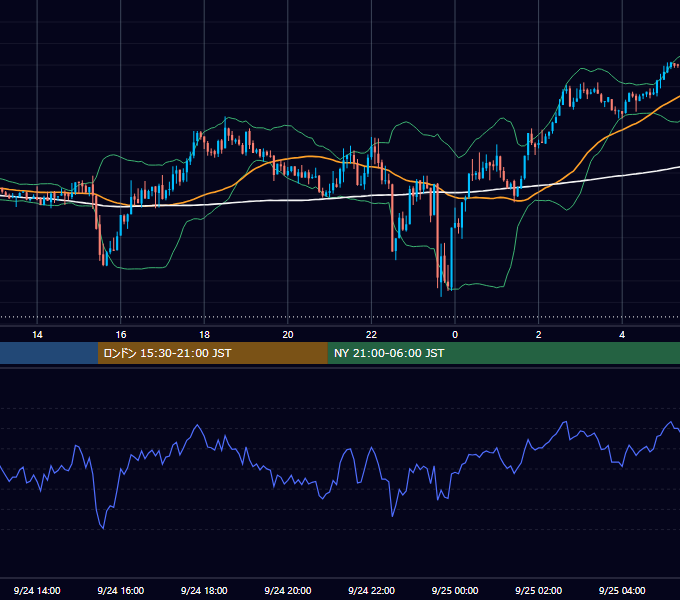This screenshot has width=680, height=600.
Task: Click the 9/24 16:00 time label
Action: point(121,590)
